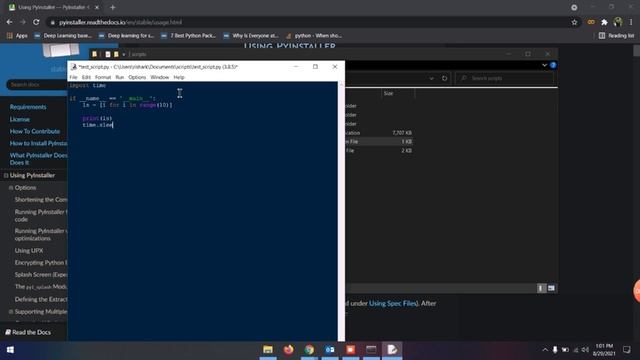Open Chrome's three-dot menu
Viewport: 640px width, 360px height.
[631, 22]
